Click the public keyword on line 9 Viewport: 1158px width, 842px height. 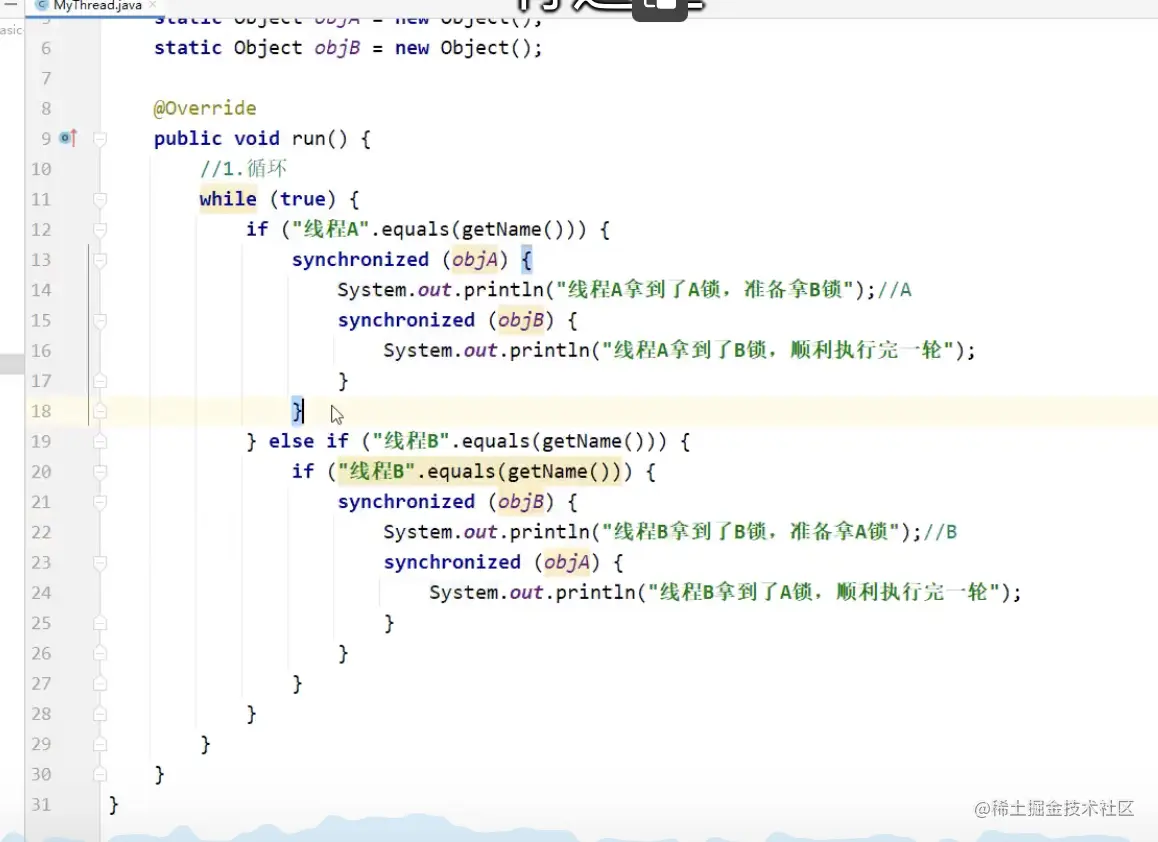coord(188,139)
